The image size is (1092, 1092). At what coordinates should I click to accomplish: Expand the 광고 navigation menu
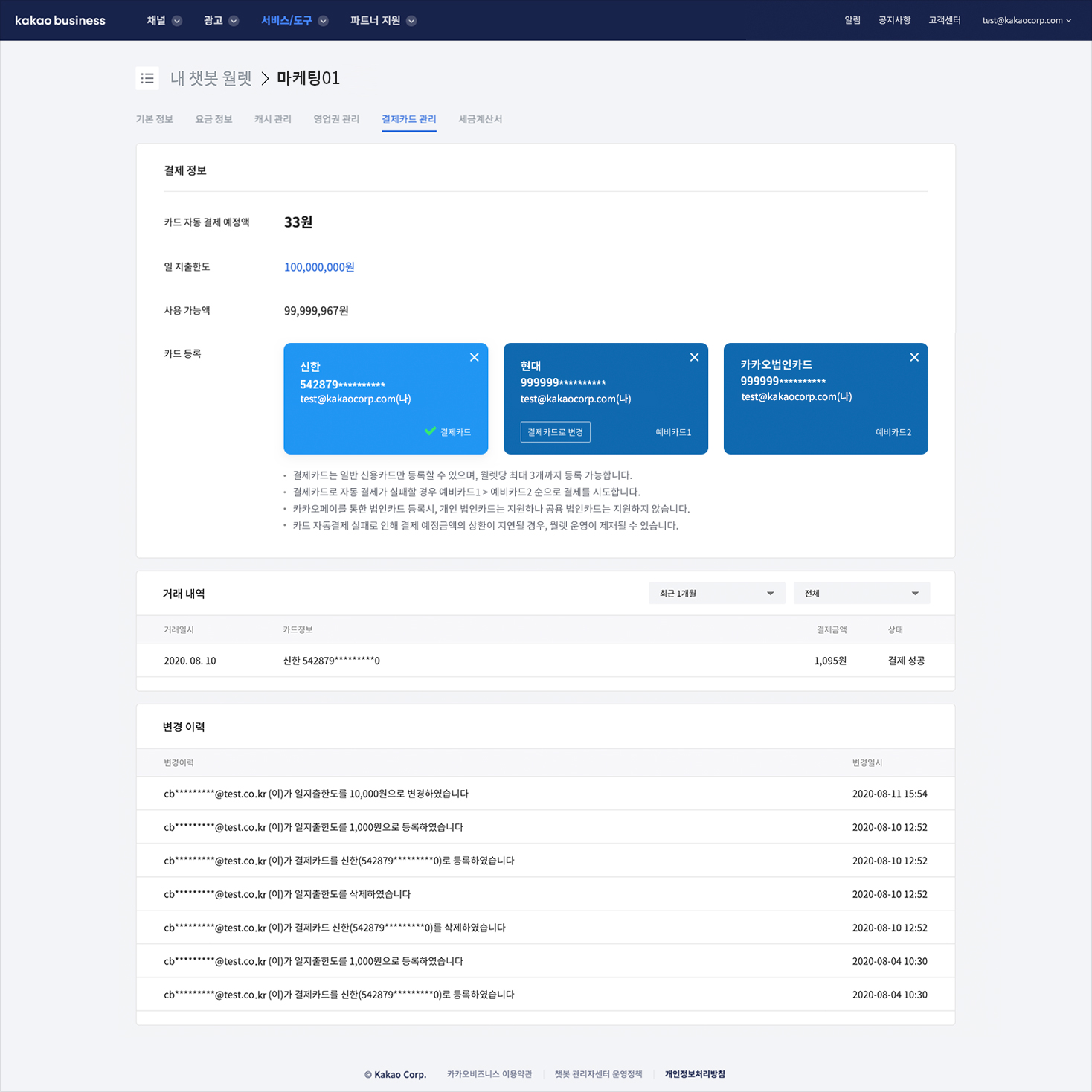click(x=221, y=21)
